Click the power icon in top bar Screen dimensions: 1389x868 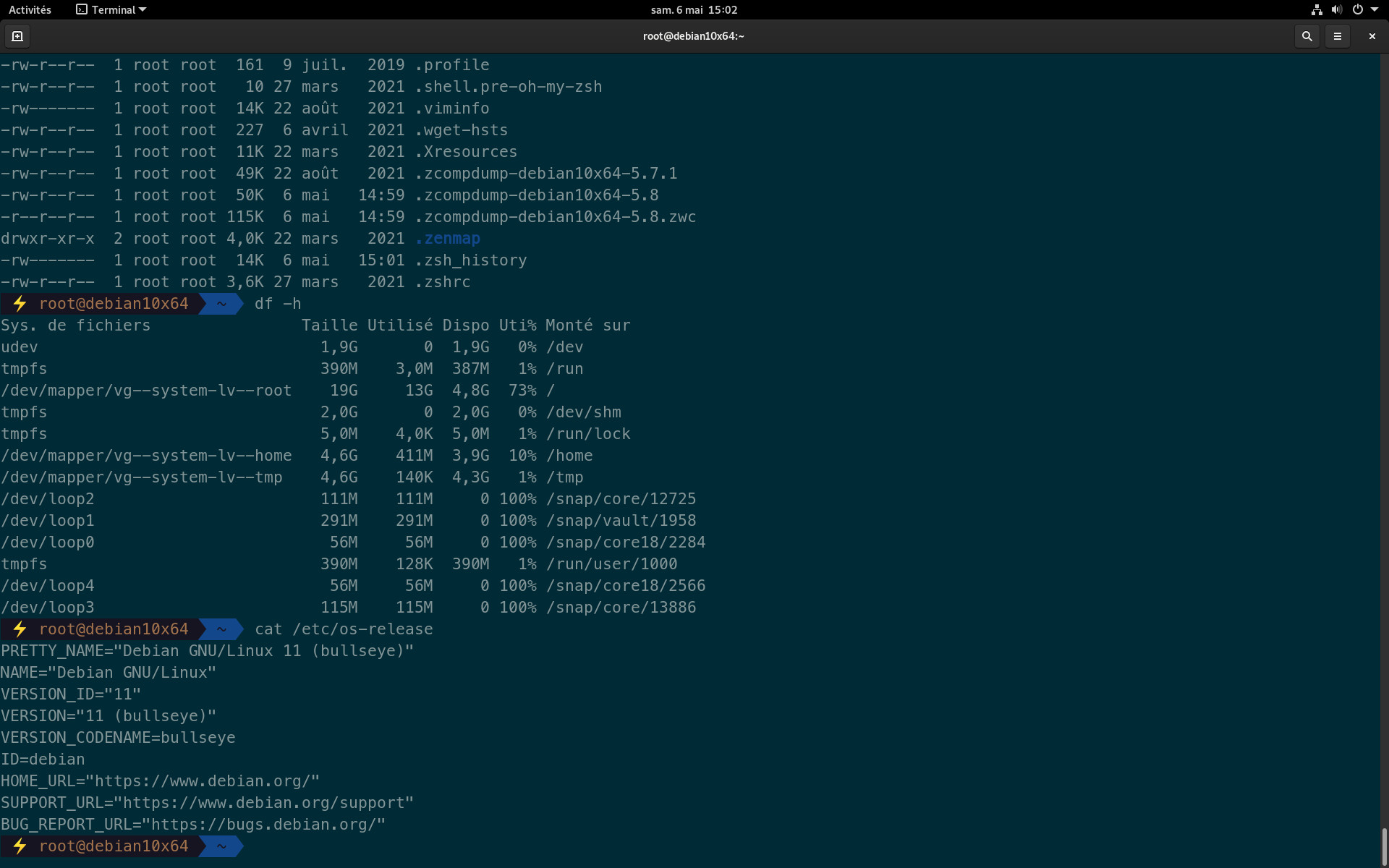1357,10
